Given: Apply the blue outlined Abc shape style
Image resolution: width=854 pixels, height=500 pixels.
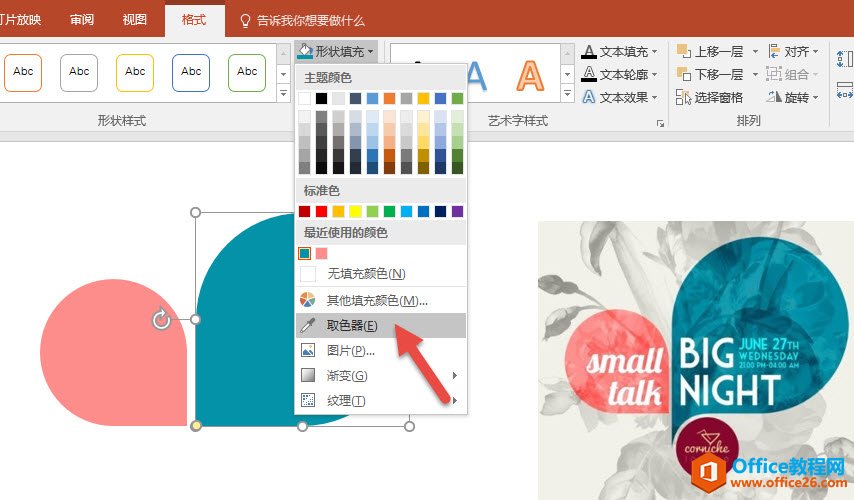Looking at the screenshot, I should coord(191,72).
